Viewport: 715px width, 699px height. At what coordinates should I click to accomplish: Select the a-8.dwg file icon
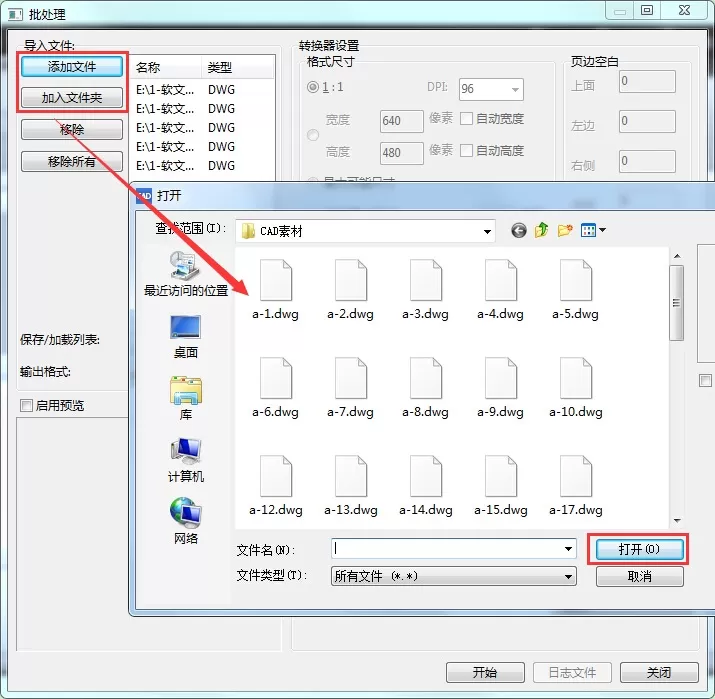point(426,378)
